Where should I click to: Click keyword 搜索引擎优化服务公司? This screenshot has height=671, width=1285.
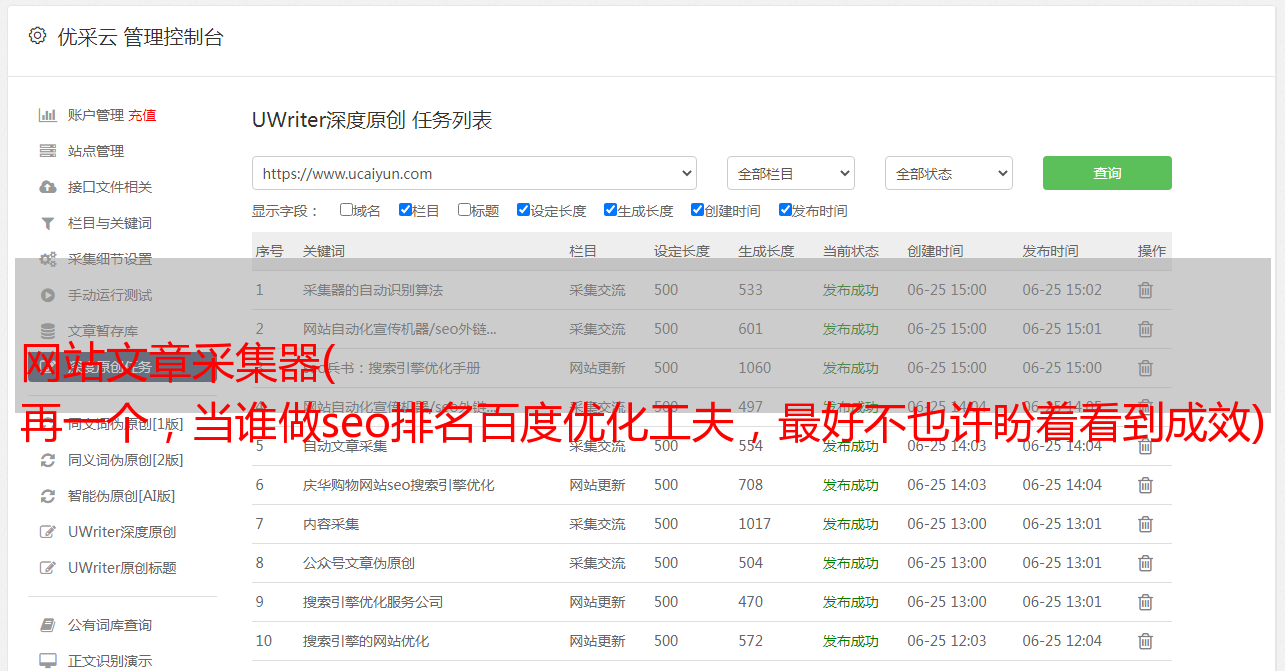tap(373, 602)
